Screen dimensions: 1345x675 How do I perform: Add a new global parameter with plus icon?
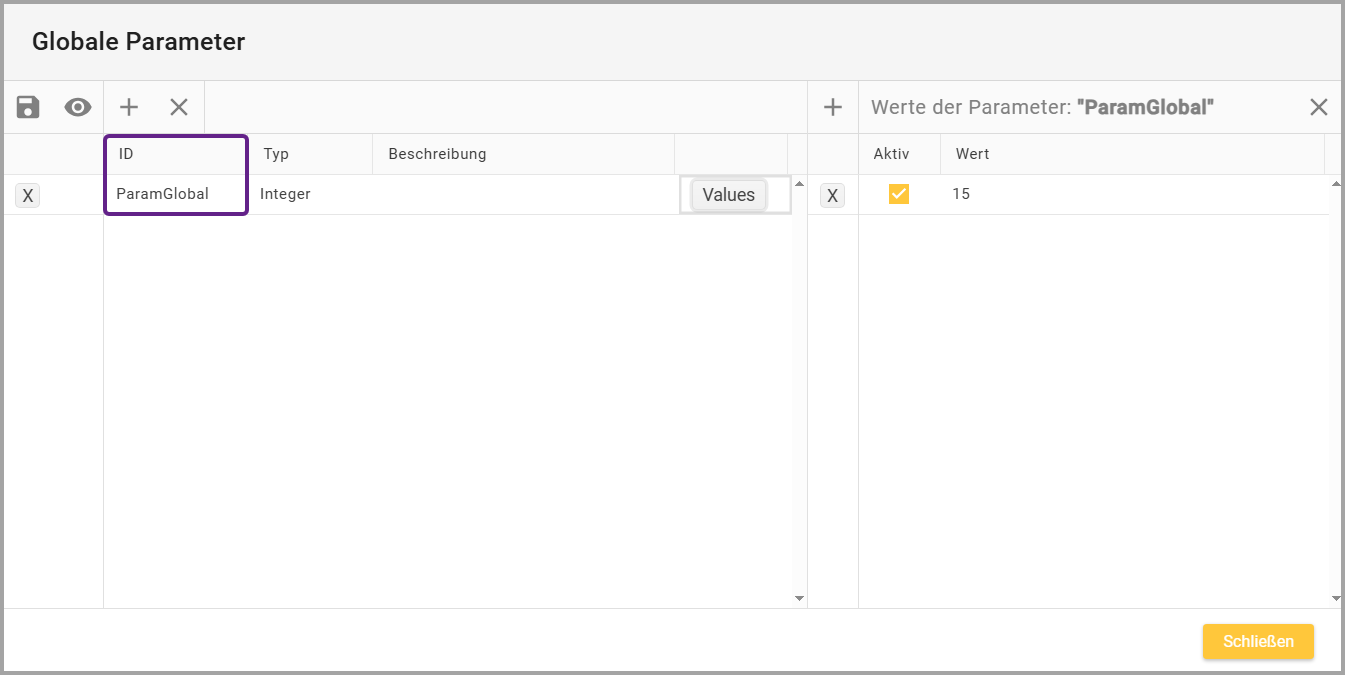[129, 107]
